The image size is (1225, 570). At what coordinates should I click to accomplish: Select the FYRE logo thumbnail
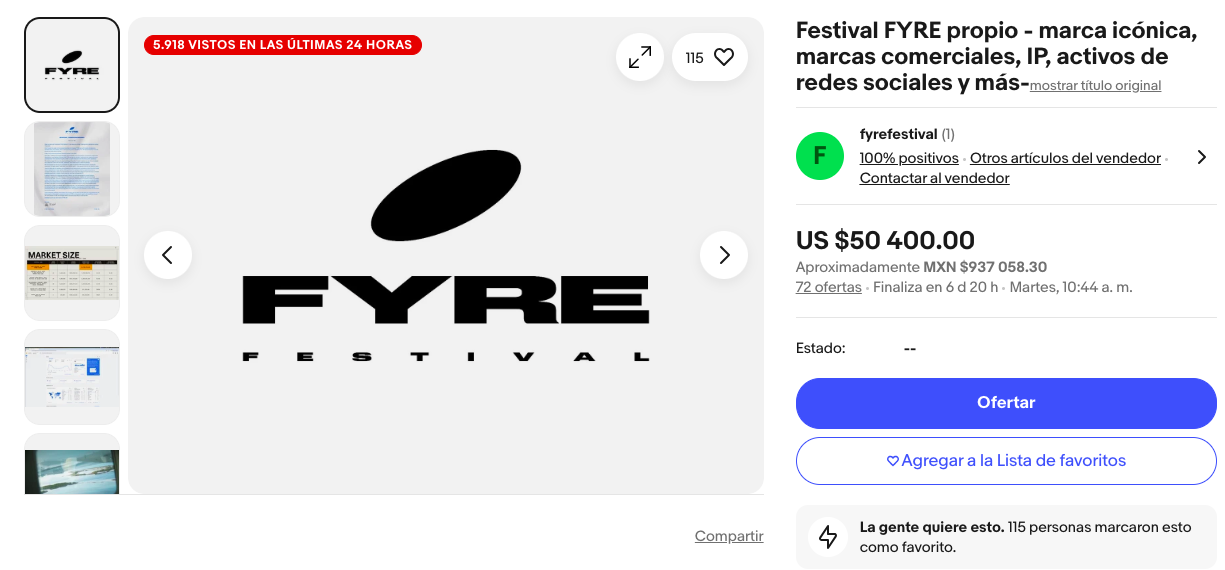coord(72,65)
